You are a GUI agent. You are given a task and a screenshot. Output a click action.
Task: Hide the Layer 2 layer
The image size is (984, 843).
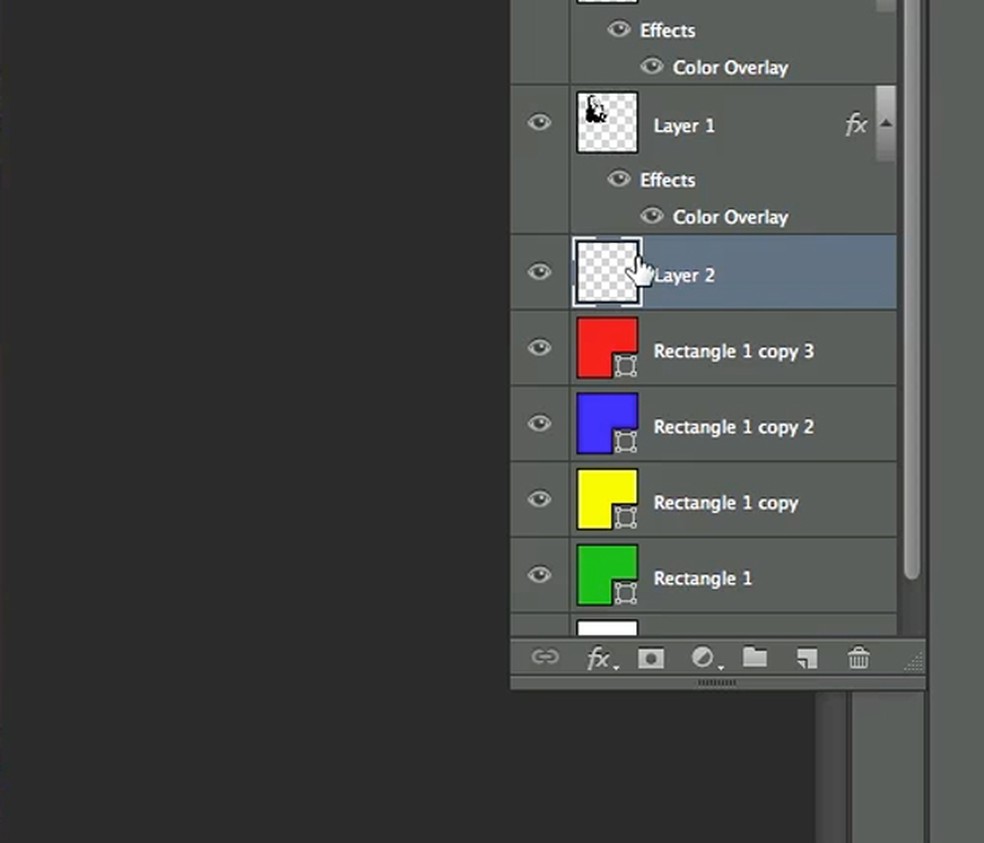pyautogui.click(x=539, y=272)
